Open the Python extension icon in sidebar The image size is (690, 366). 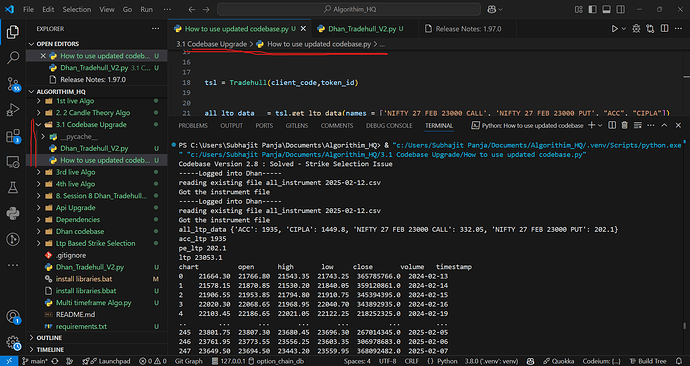[13, 214]
